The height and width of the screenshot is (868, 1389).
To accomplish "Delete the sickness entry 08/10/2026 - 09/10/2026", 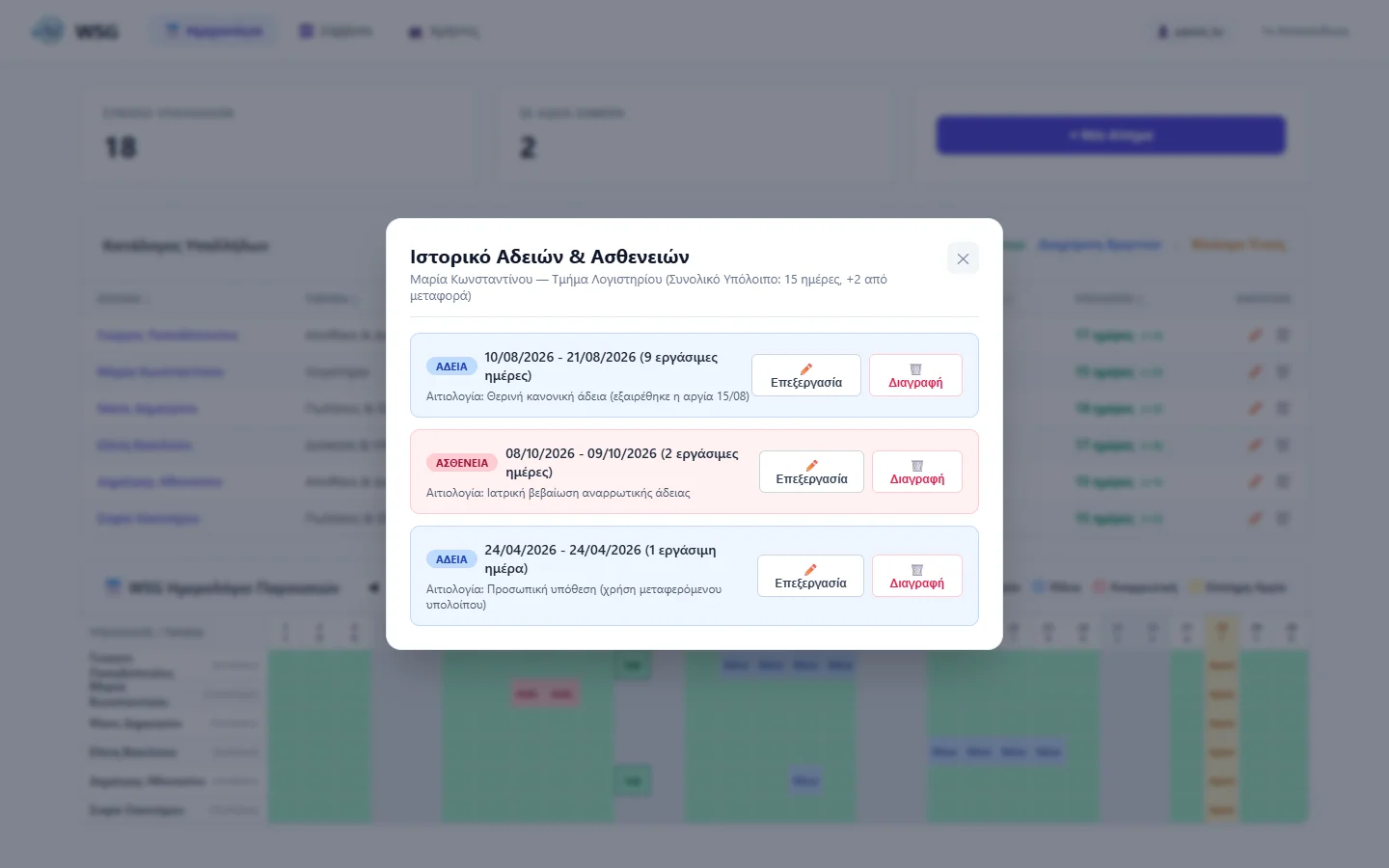I will click(917, 472).
